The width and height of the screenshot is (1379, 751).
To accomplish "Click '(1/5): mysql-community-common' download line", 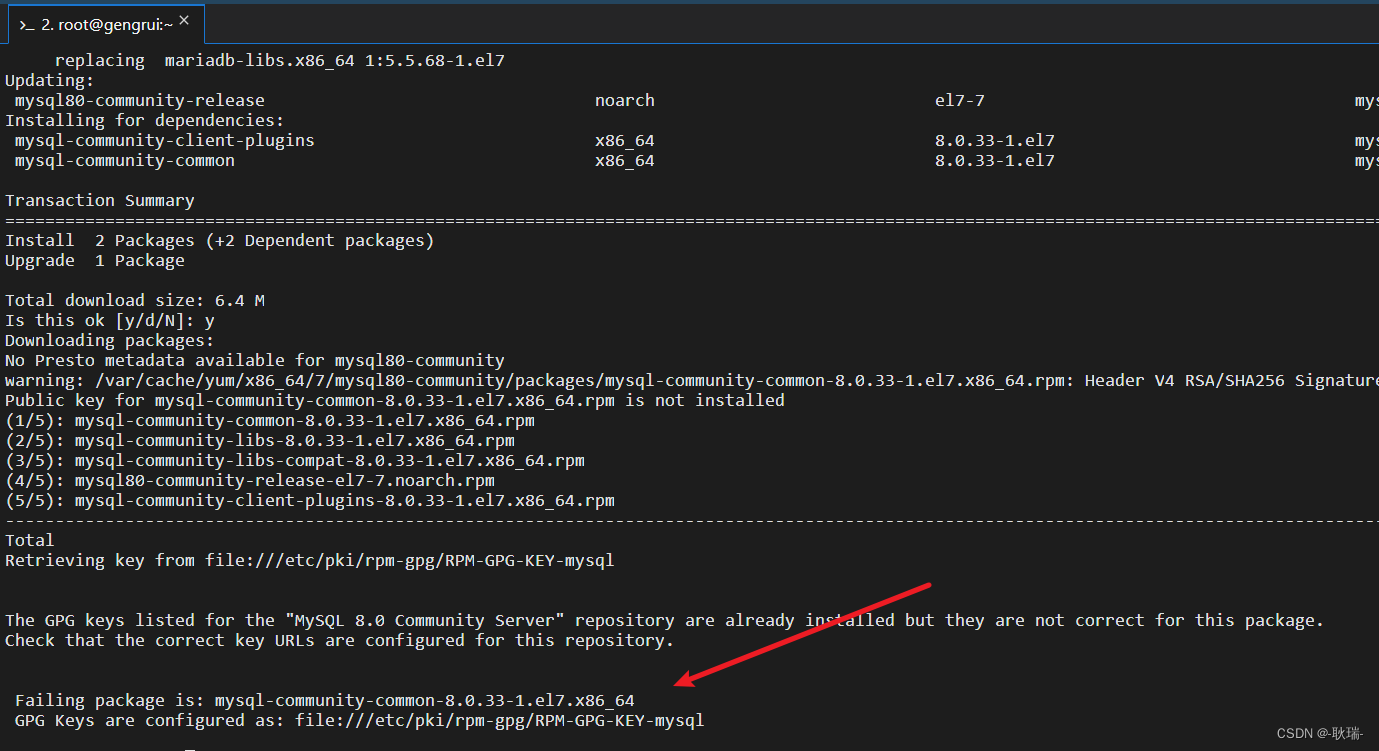I will (x=270, y=421).
